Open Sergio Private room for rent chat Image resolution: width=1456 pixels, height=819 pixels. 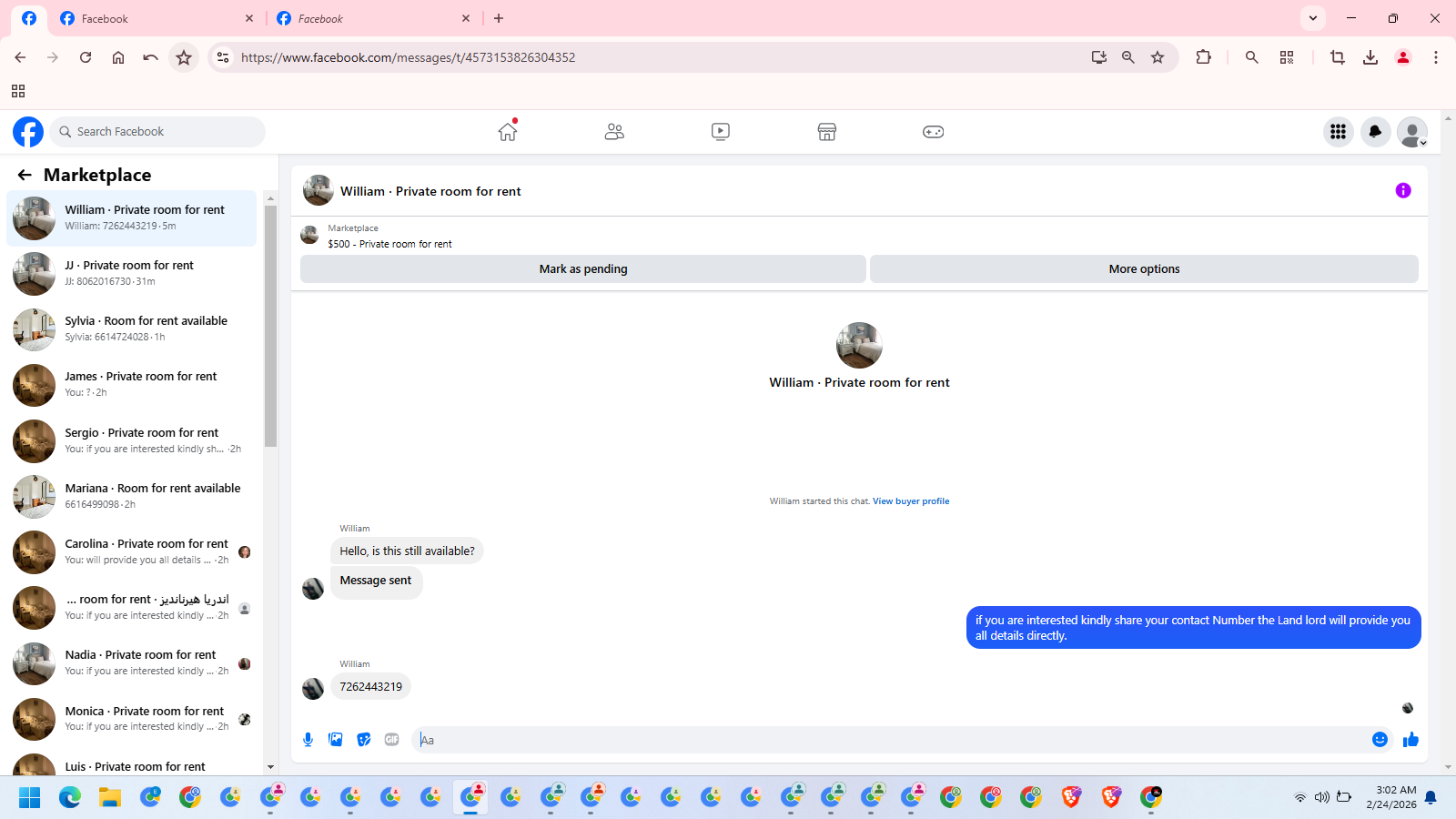pos(132,441)
